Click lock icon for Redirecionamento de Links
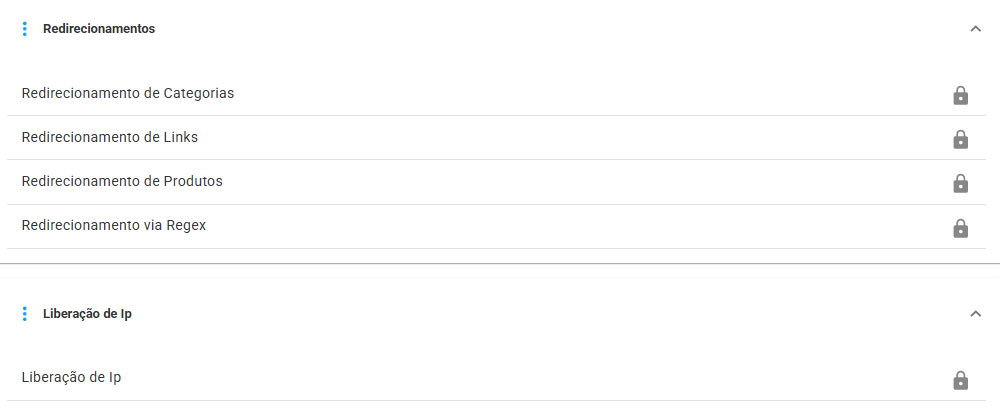Image resolution: width=1000 pixels, height=413 pixels. [960, 139]
